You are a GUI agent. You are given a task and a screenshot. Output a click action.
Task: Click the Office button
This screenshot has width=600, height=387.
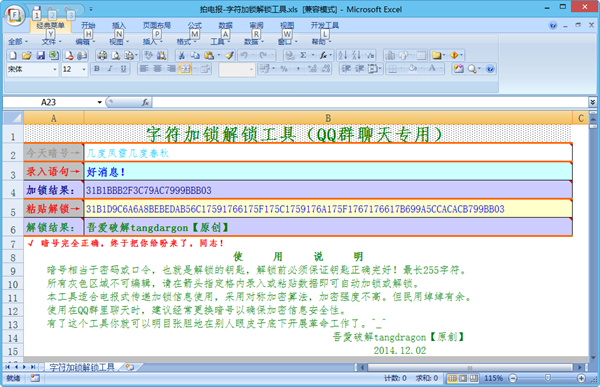pyautogui.click(x=15, y=15)
